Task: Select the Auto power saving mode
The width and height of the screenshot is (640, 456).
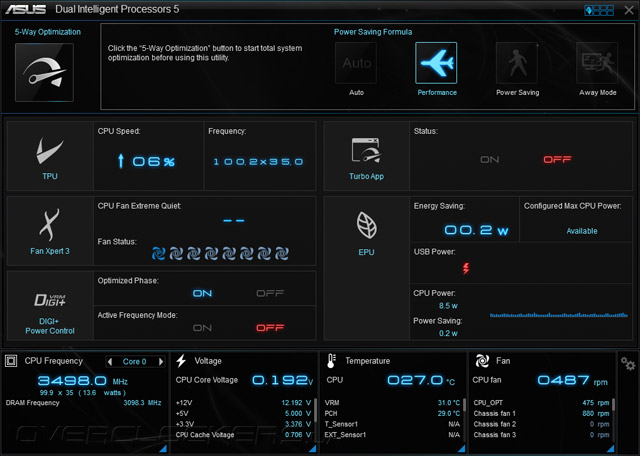Action: 356,63
